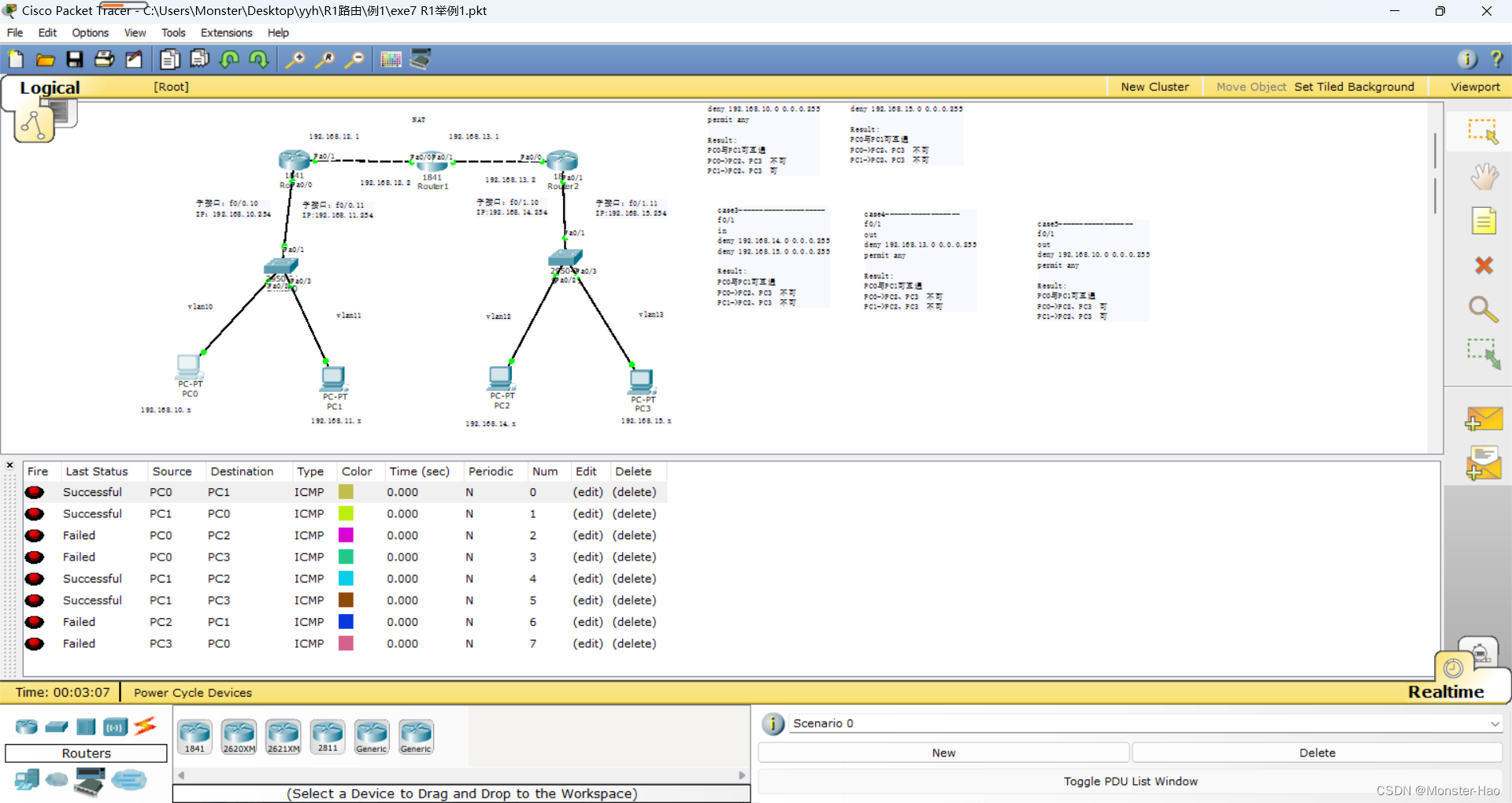Click magenta color swatch for PC0→PC2
The width and height of the screenshot is (1512, 803).
[x=346, y=535]
